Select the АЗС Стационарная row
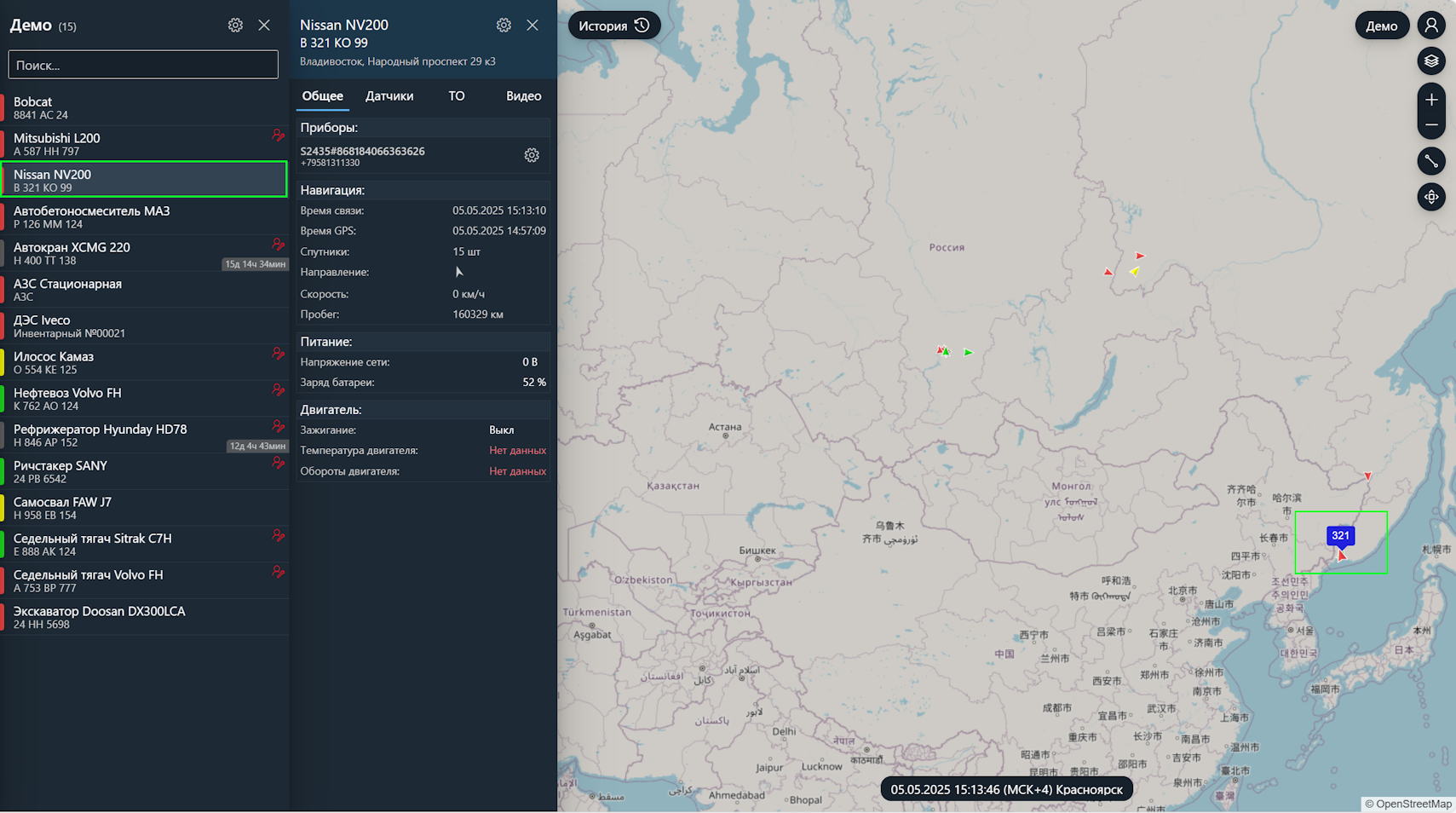Viewport: 1456px width, 813px height. point(144,290)
